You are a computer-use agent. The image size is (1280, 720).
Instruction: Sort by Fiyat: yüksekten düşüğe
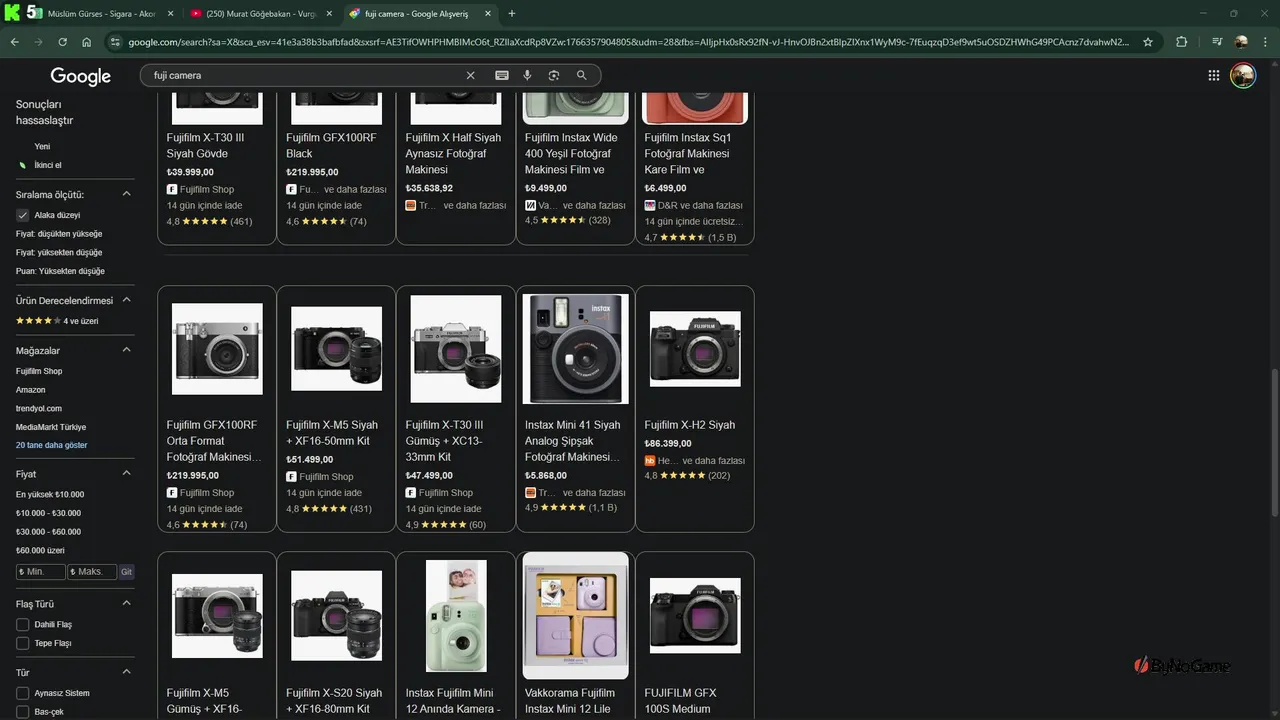pos(59,252)
